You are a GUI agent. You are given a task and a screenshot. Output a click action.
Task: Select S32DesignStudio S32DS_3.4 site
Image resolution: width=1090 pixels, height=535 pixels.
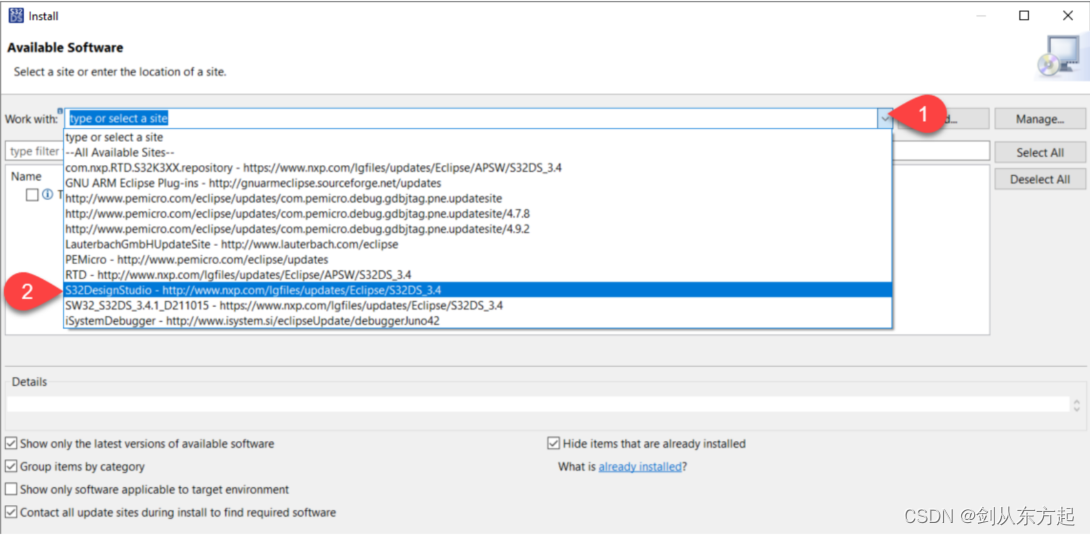coord(477,290)
